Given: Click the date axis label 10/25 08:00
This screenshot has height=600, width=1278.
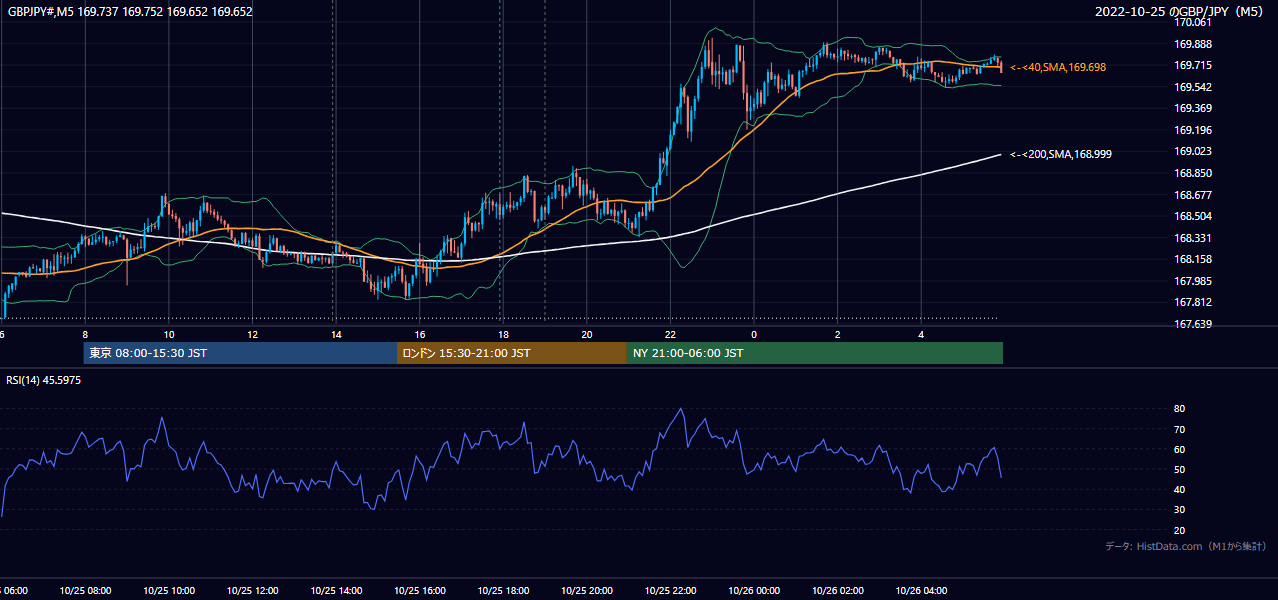Looking at the screenshot, I should 85,591.
